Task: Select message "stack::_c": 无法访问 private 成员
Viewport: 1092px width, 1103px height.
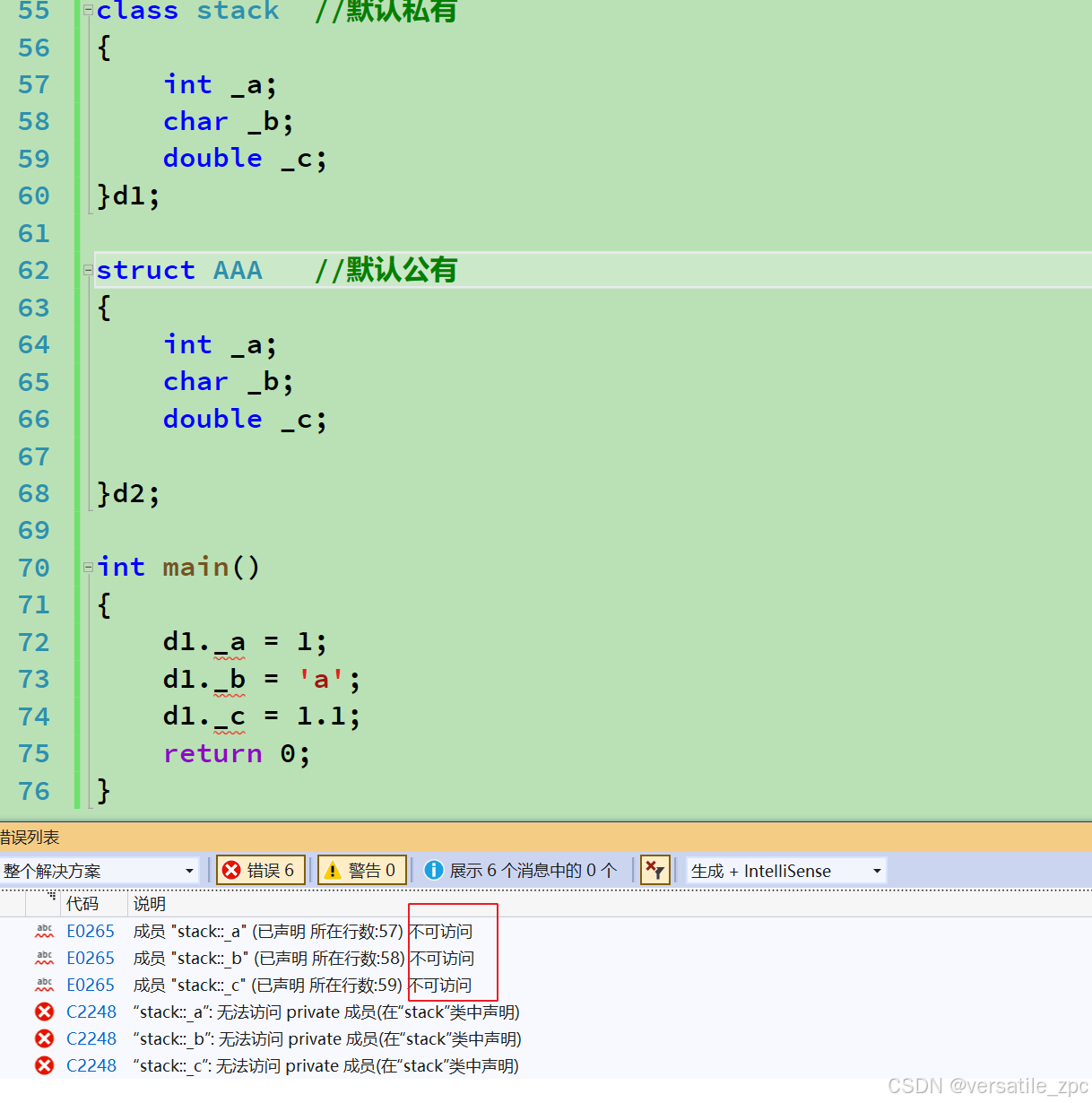Action: point(325,1066)
